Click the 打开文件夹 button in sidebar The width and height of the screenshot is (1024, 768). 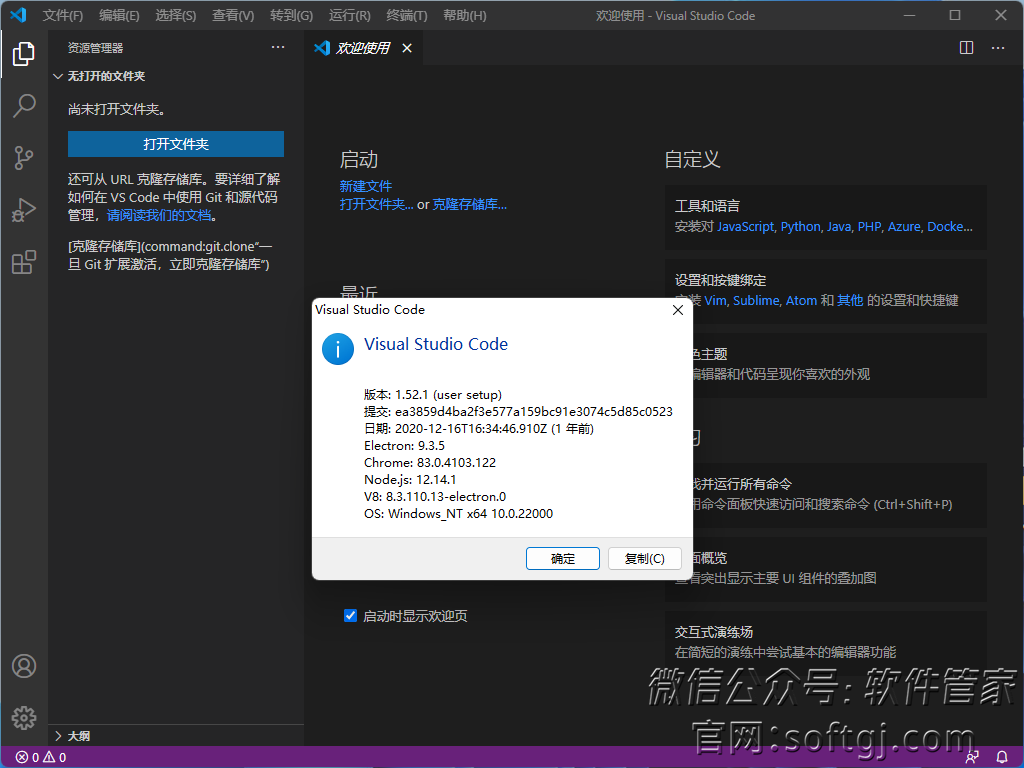tap(176, 144)
